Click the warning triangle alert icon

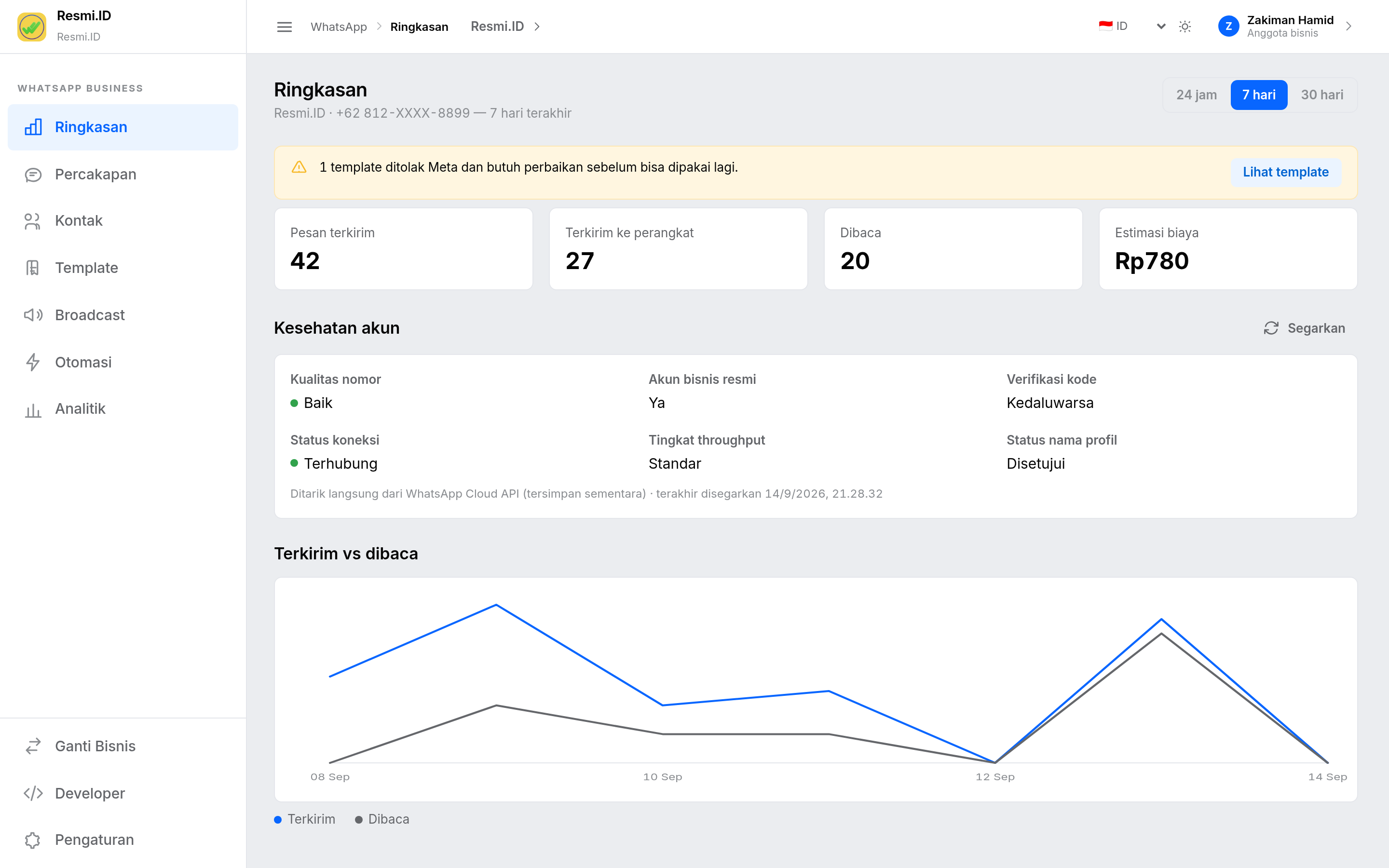point(299,167)
